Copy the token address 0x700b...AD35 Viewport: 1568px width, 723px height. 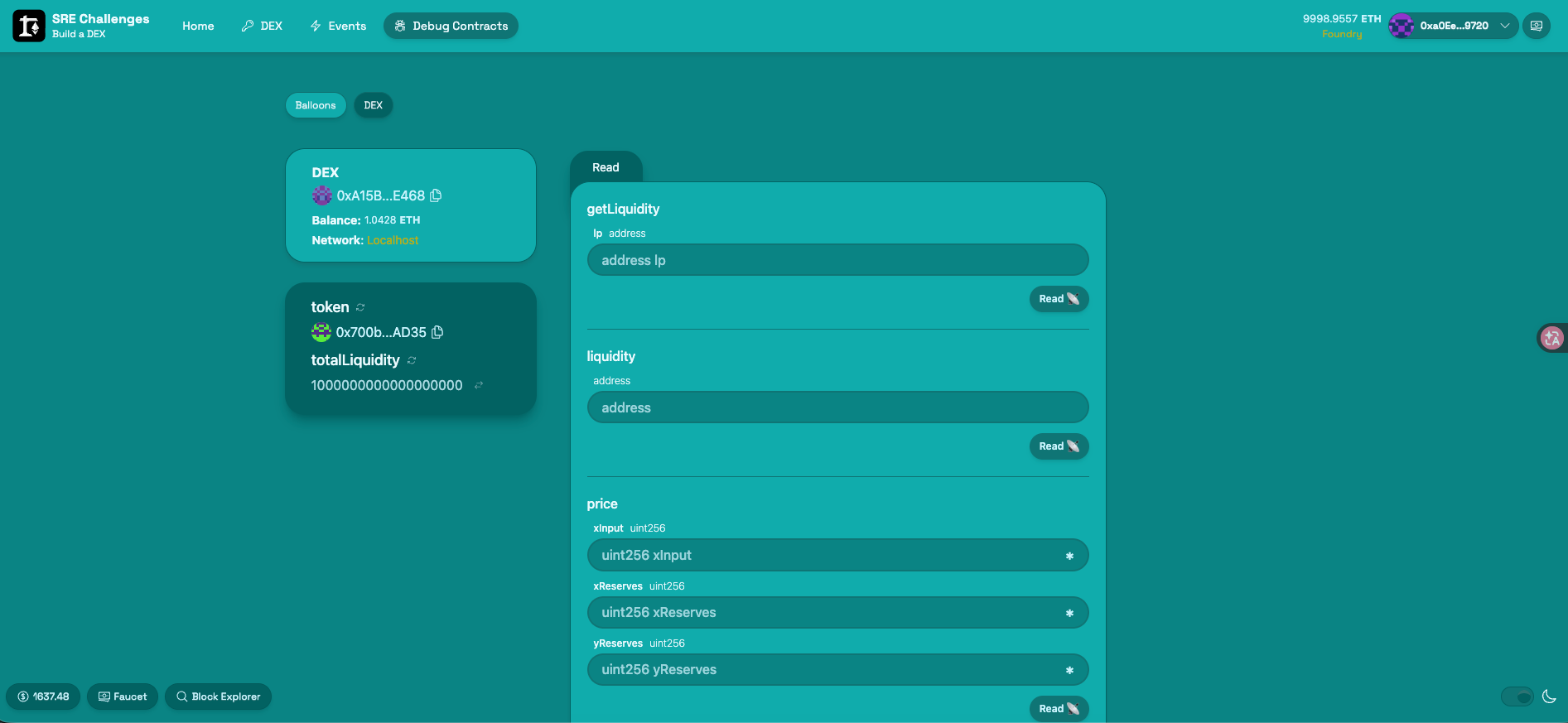pyautogui.click(x=437, y=332)
